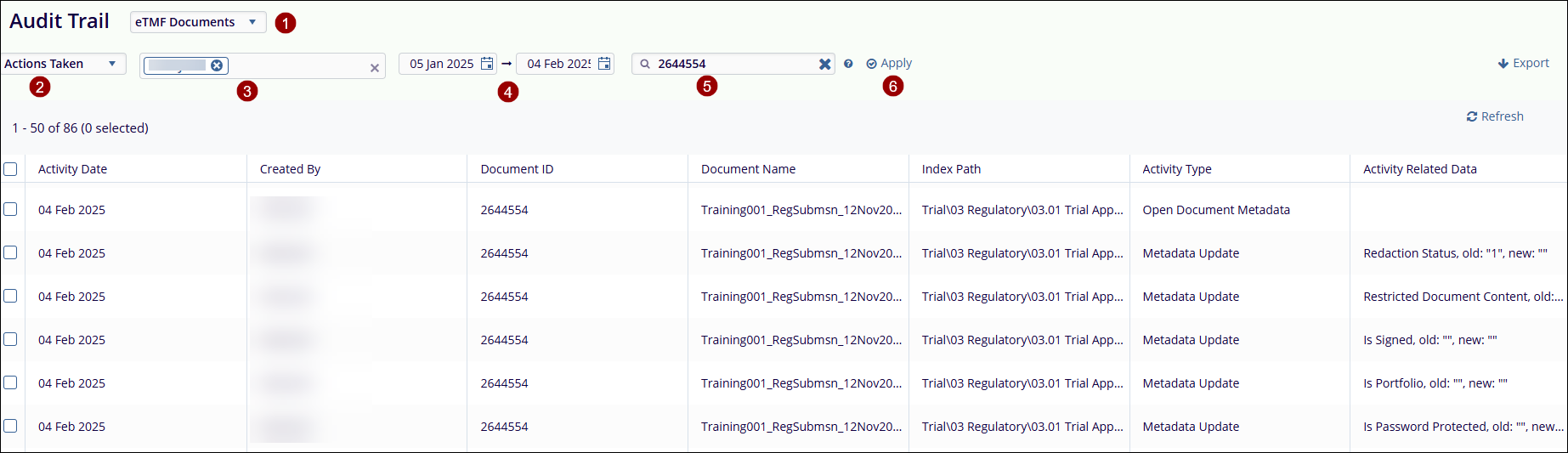
Task: Toggle the select-all header checkbox
Action: click(x=10, y=169)
